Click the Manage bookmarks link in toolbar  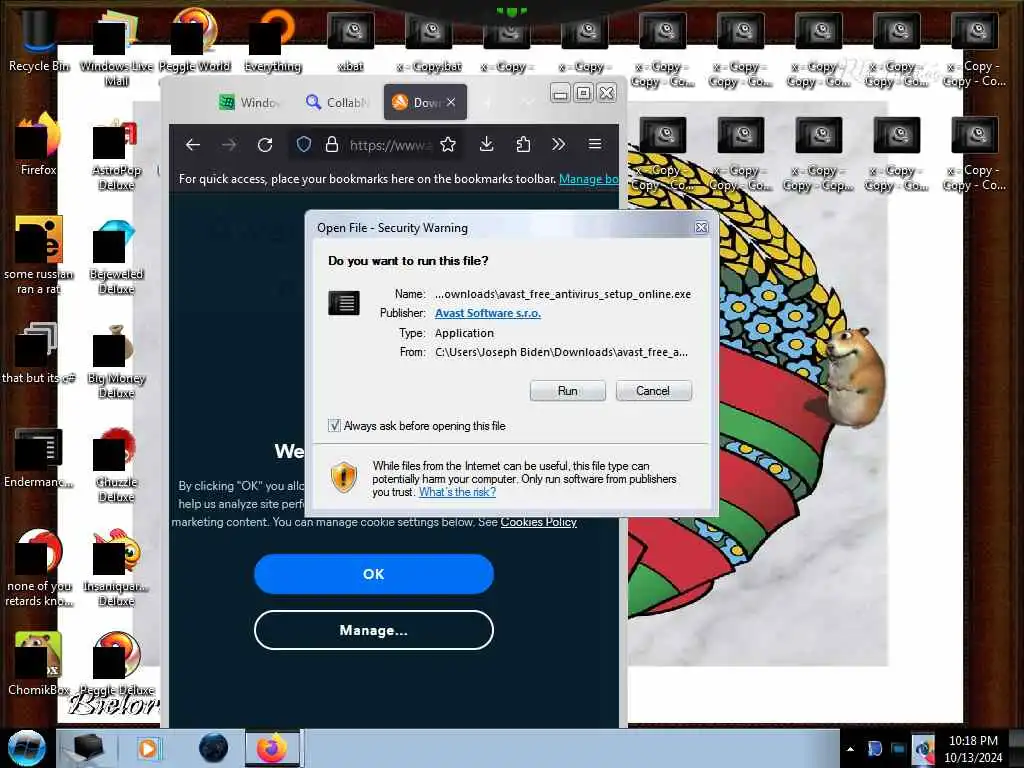click(x=588, y=179)
